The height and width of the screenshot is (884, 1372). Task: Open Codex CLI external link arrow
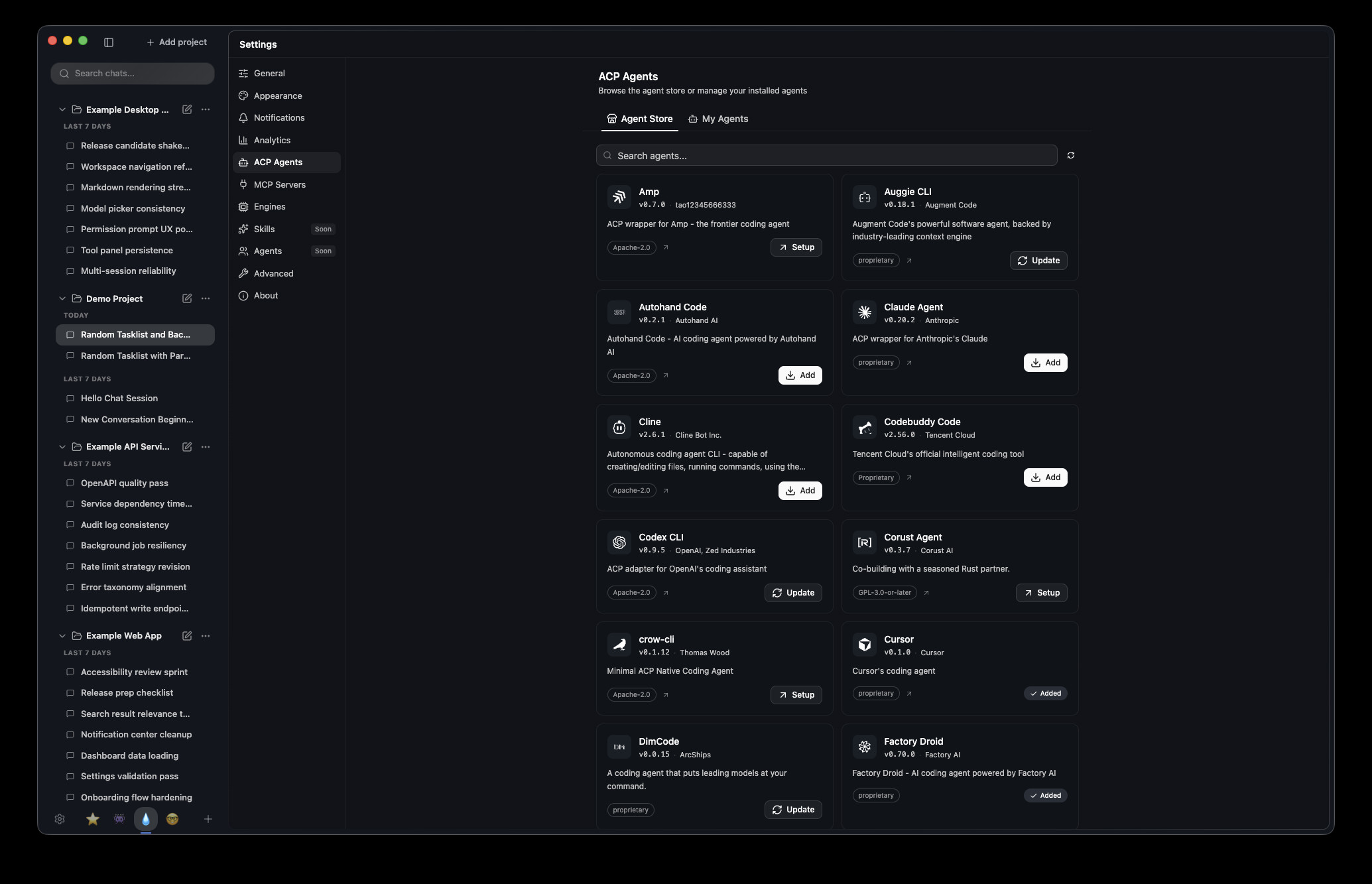pyautogui.click(x=666, y=593)
